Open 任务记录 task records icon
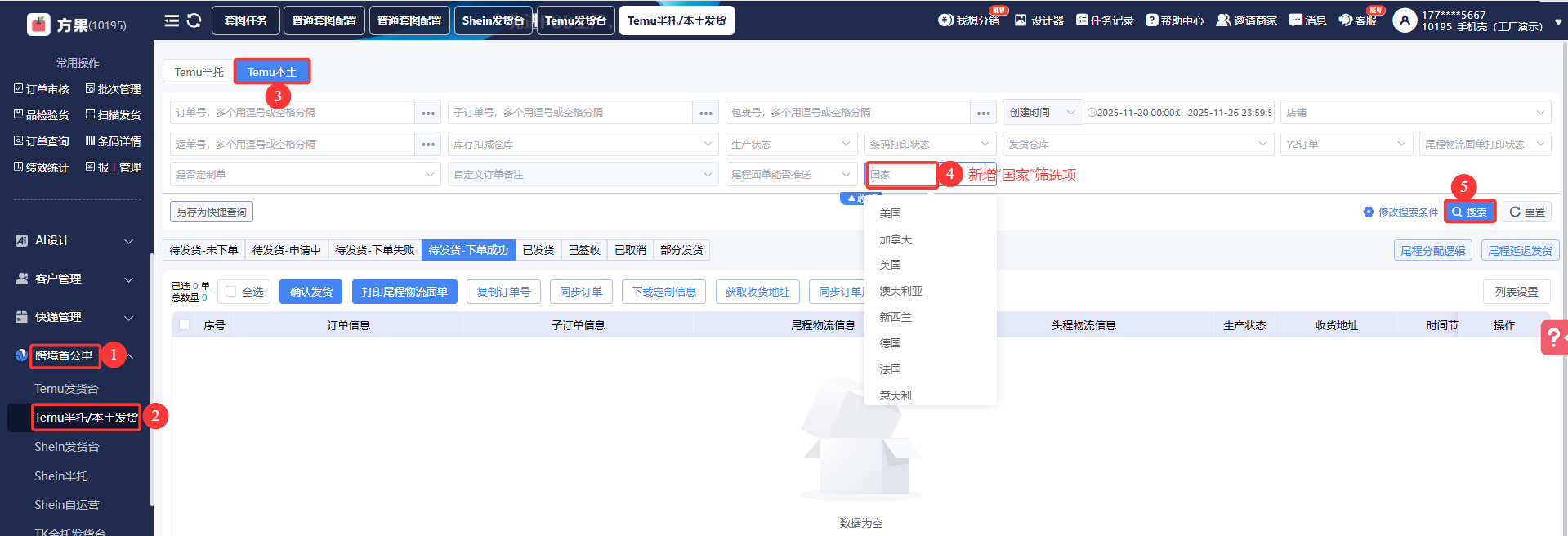This screenshot has height=536, width=1568. (1104, 20)
